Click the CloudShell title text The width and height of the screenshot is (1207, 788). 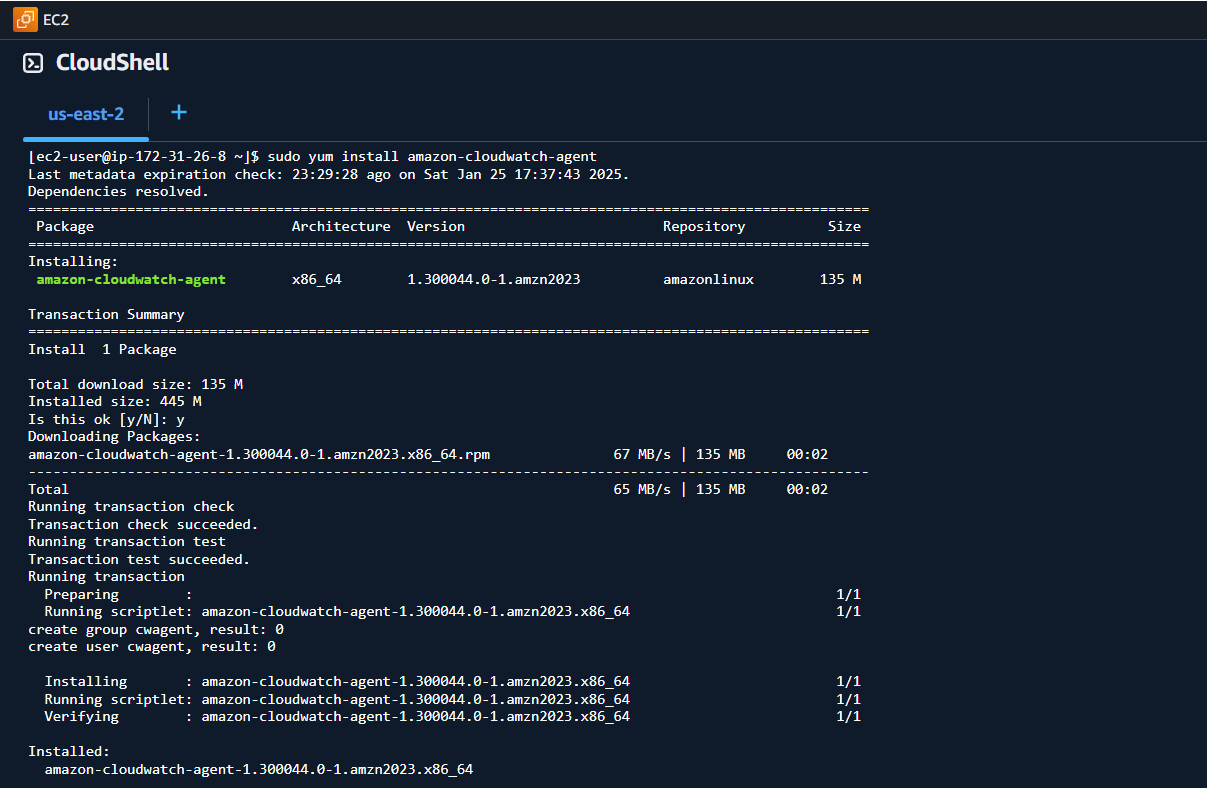(x=112, y=63)
